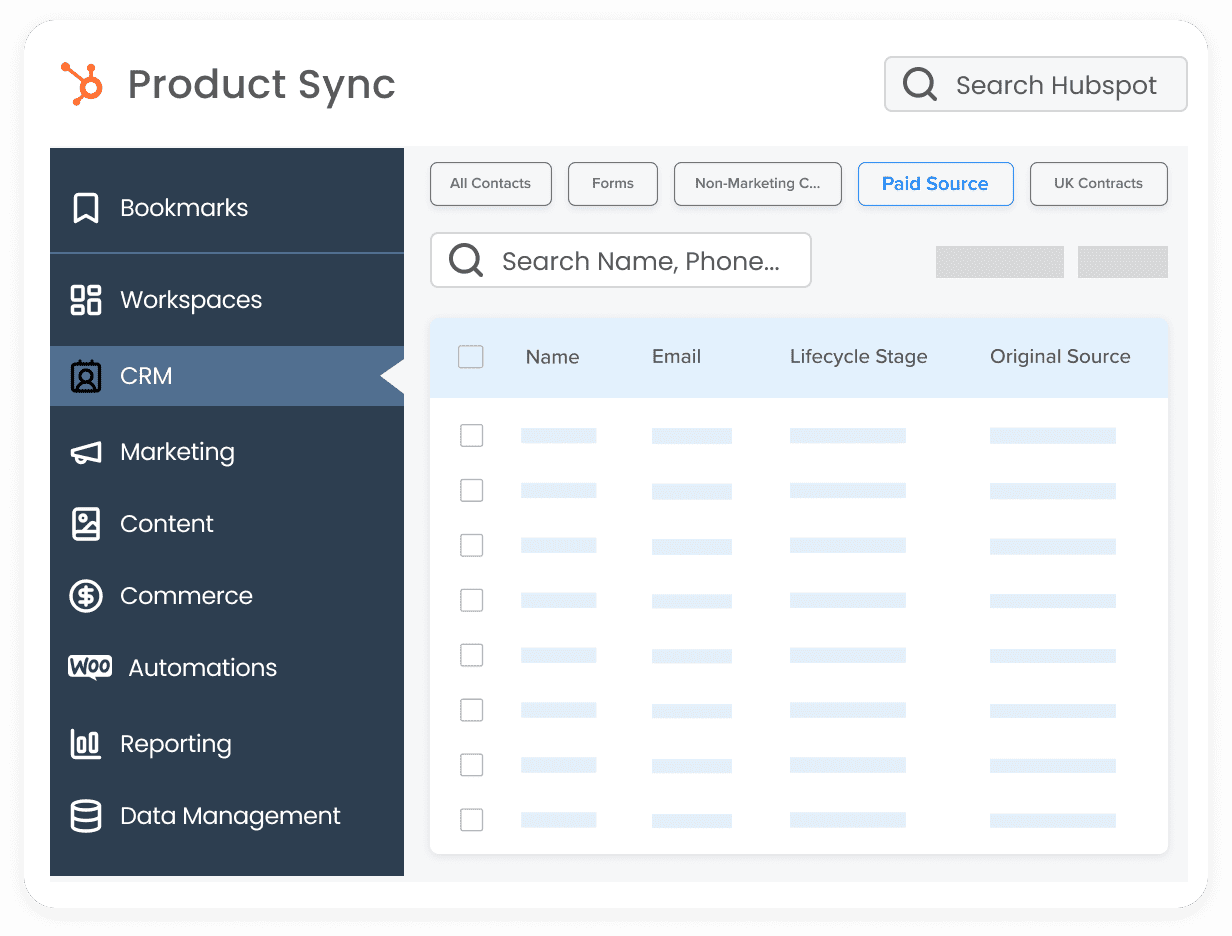Screen dimensions: 1232x936
Task: Tick the seventh contact row checkbox
Action: coord(471,765)
